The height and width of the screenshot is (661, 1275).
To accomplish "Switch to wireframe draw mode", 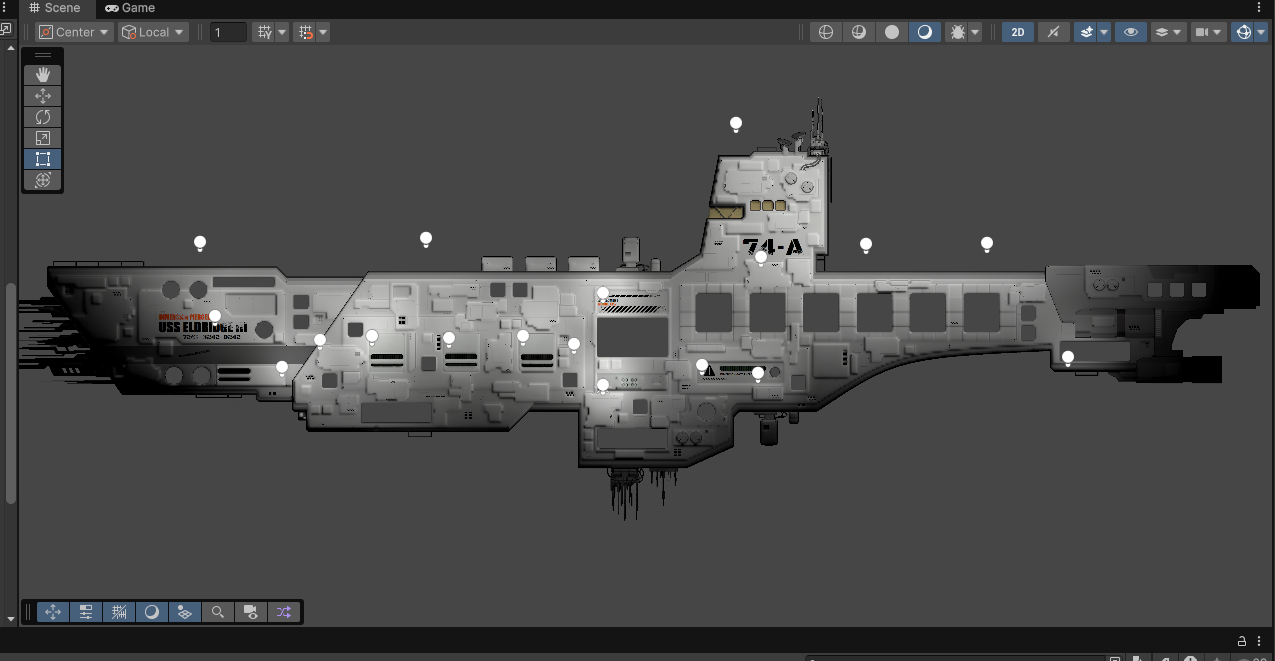I will [826, 32].
